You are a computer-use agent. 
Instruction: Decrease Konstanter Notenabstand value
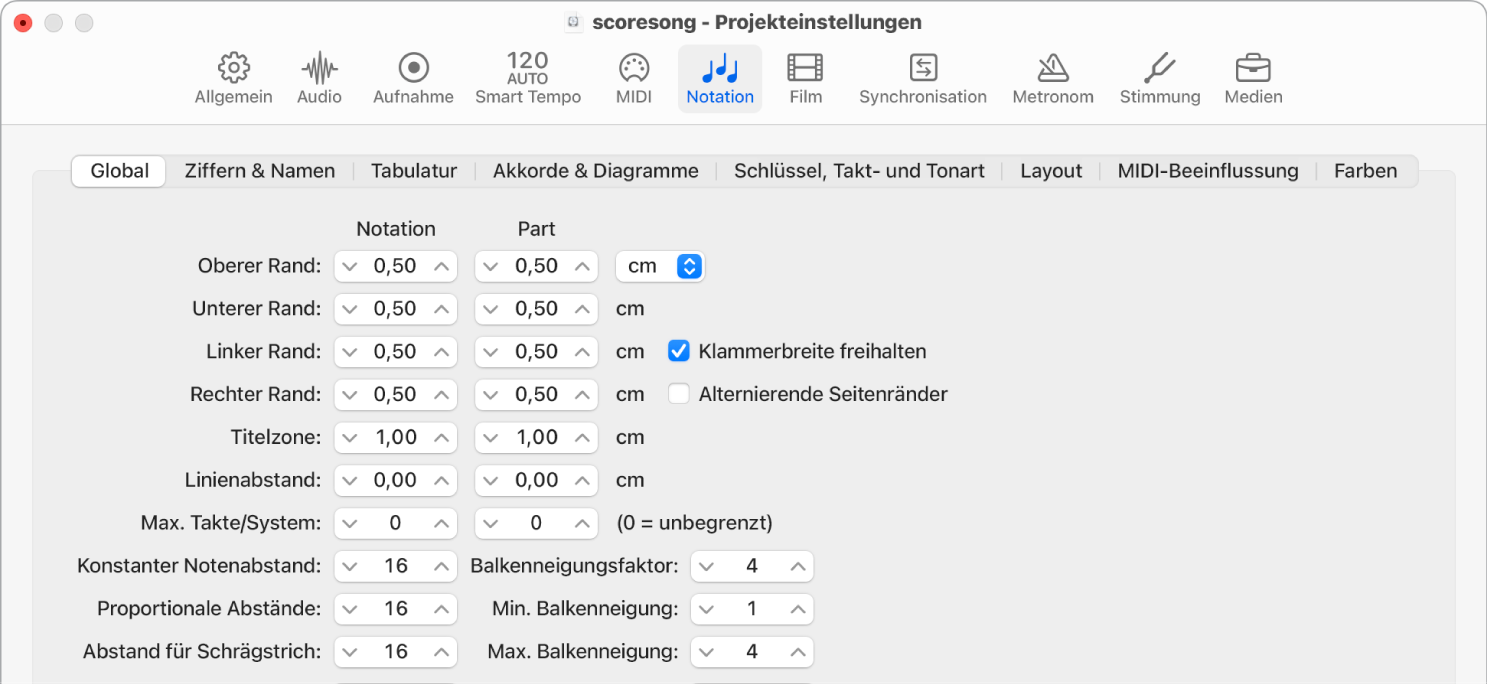click(x=348, y=566)
